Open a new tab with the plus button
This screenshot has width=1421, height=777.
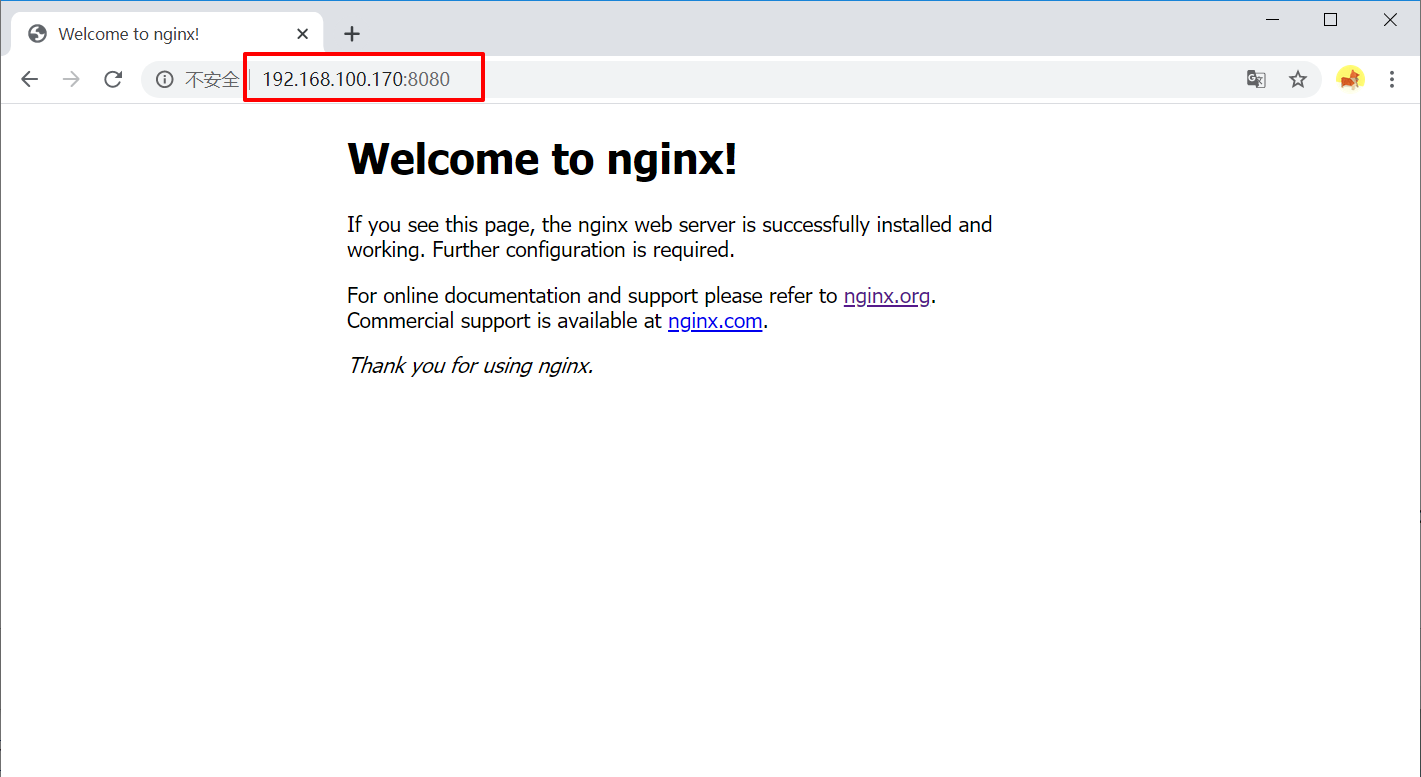pos(351,34)
